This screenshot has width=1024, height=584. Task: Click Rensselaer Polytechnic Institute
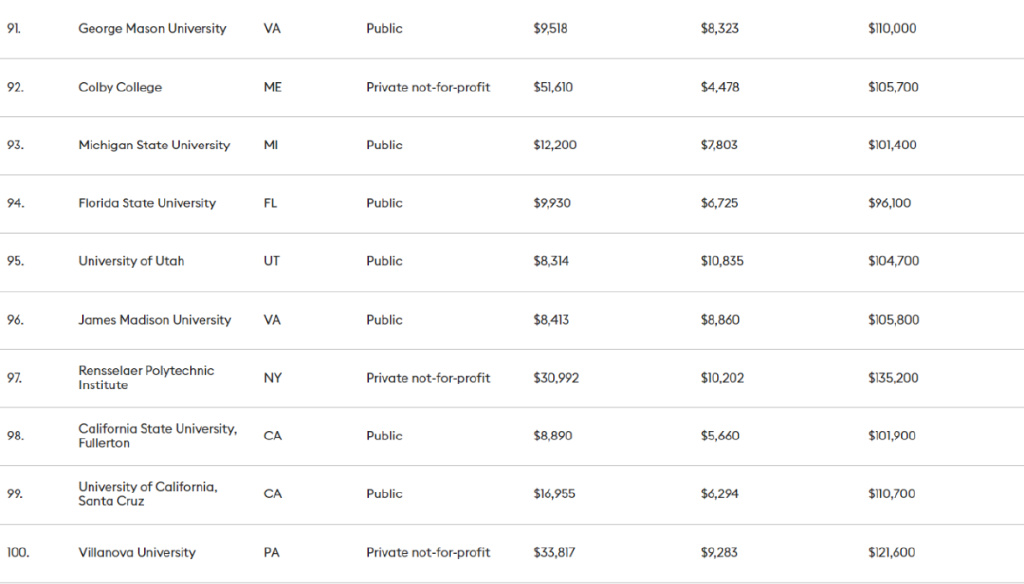[x=146, y=377]
